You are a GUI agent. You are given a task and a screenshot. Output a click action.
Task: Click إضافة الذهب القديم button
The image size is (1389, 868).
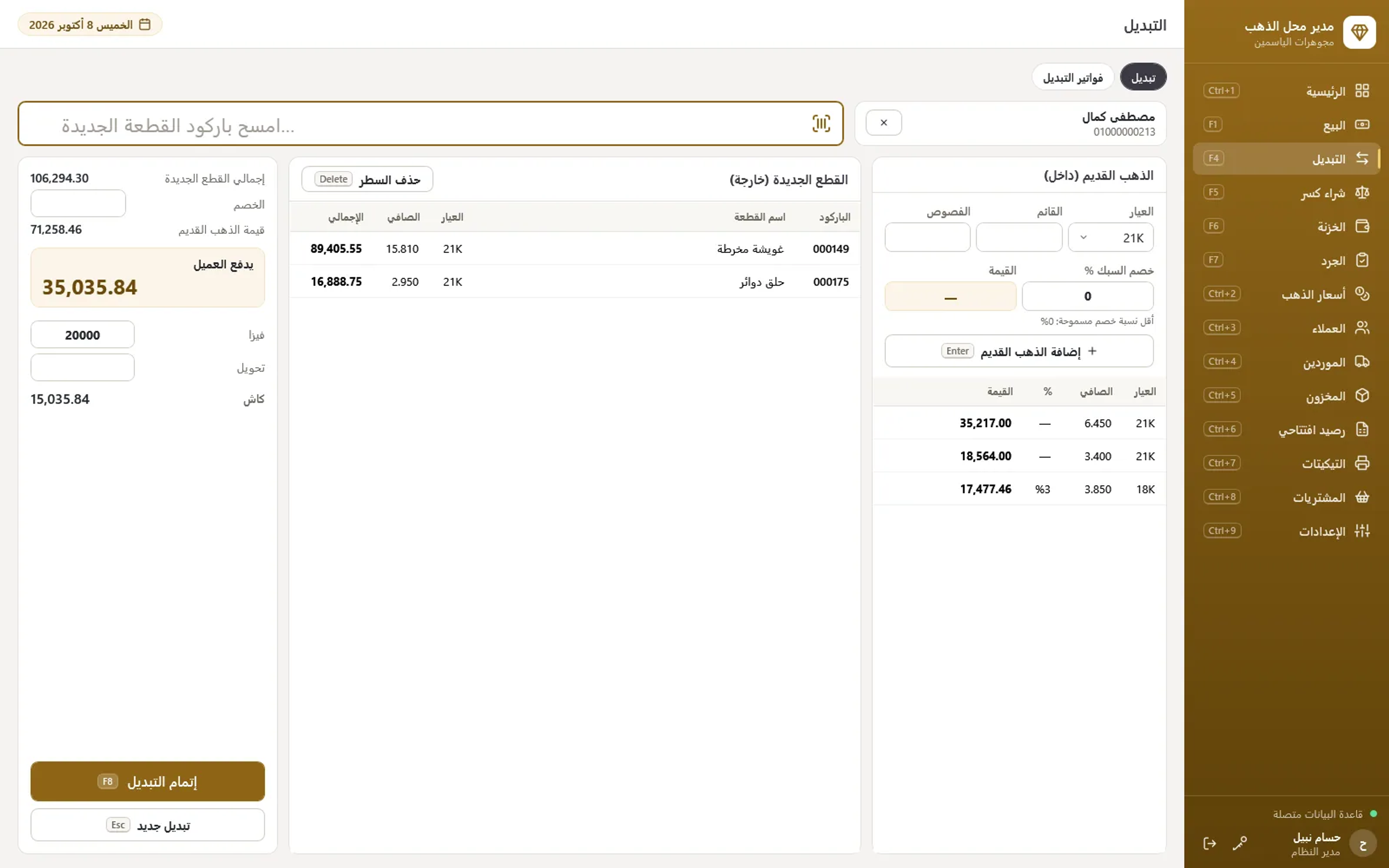pos(1019,351)
